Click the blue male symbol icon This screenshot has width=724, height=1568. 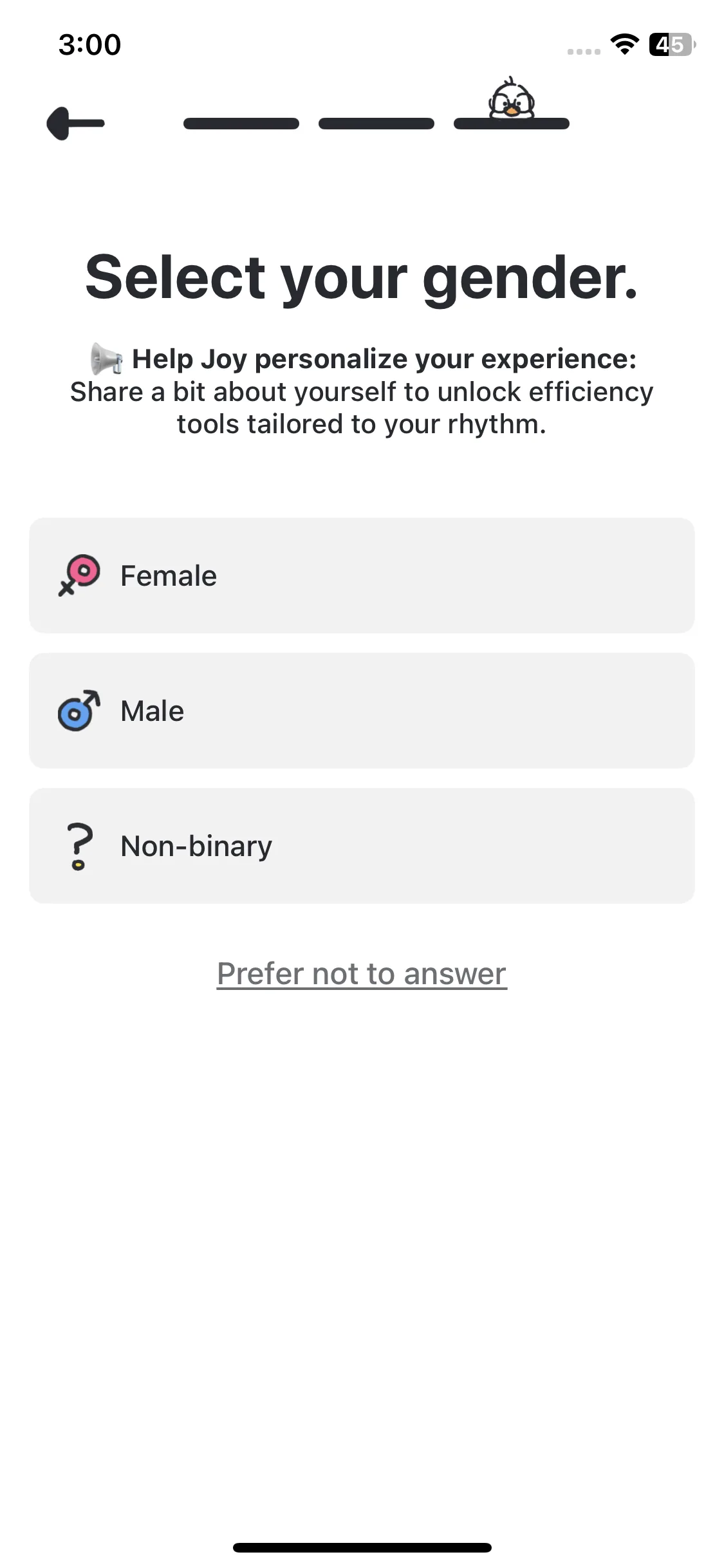pos(79,711)
